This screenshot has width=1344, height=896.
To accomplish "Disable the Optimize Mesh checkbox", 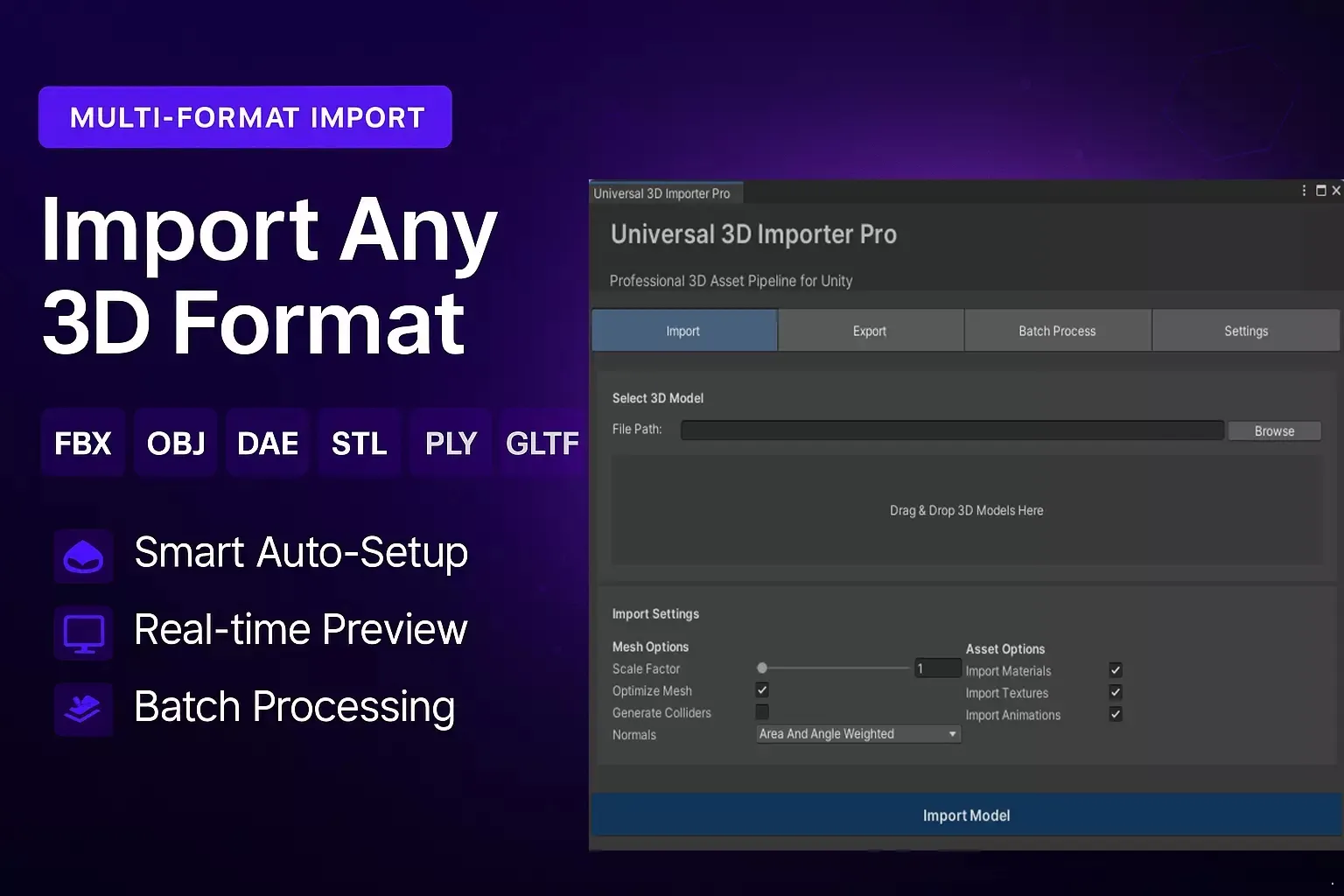I will click(762, 690).
